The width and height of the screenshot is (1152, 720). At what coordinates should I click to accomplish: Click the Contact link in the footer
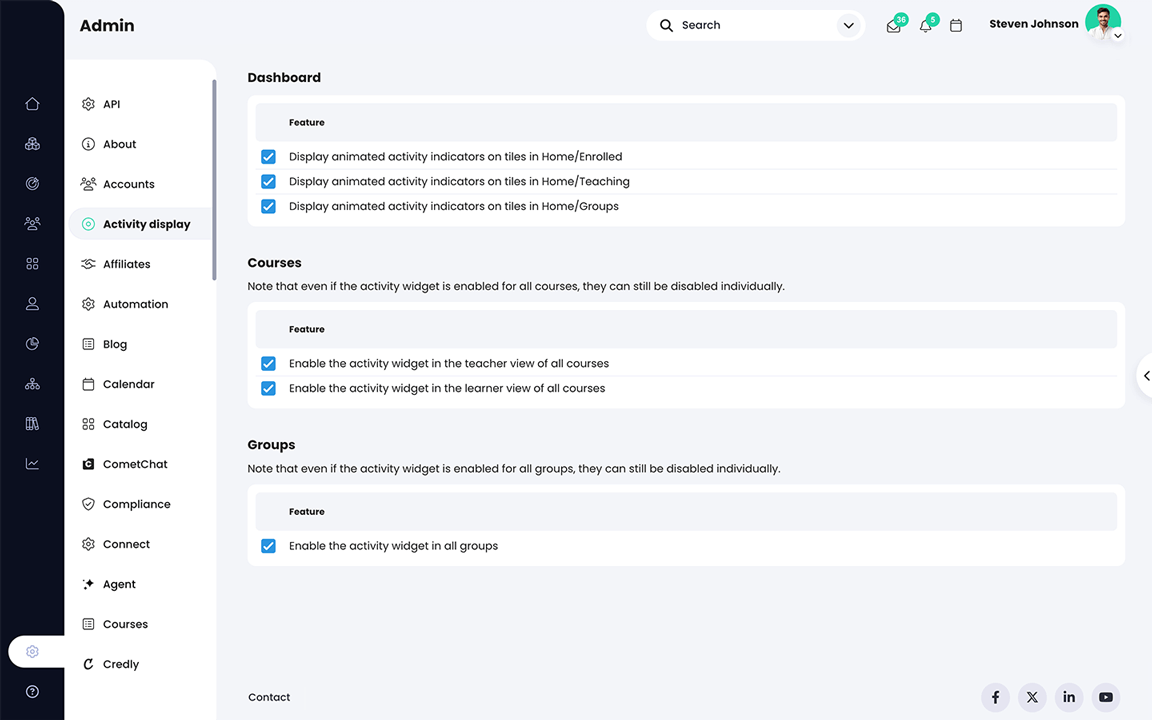(x=268, y=697)
